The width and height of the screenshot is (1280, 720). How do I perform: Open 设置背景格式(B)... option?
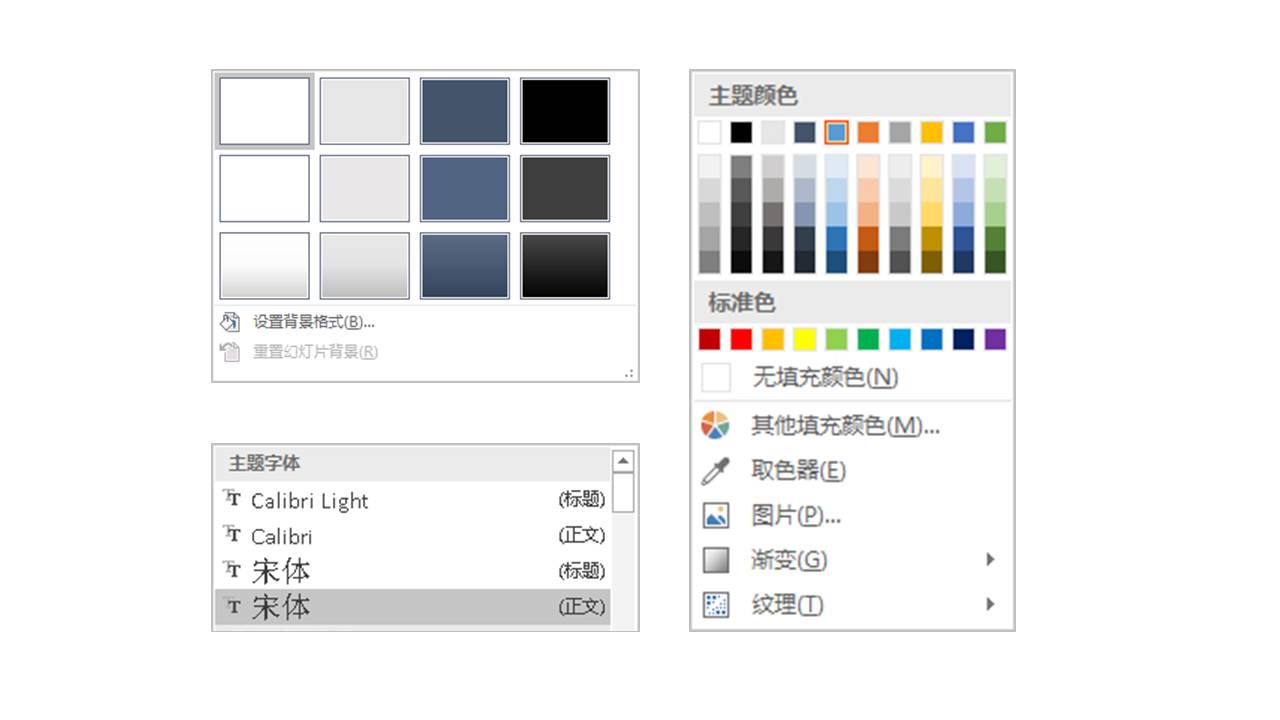pyautogui.click(x=313, y=322)
